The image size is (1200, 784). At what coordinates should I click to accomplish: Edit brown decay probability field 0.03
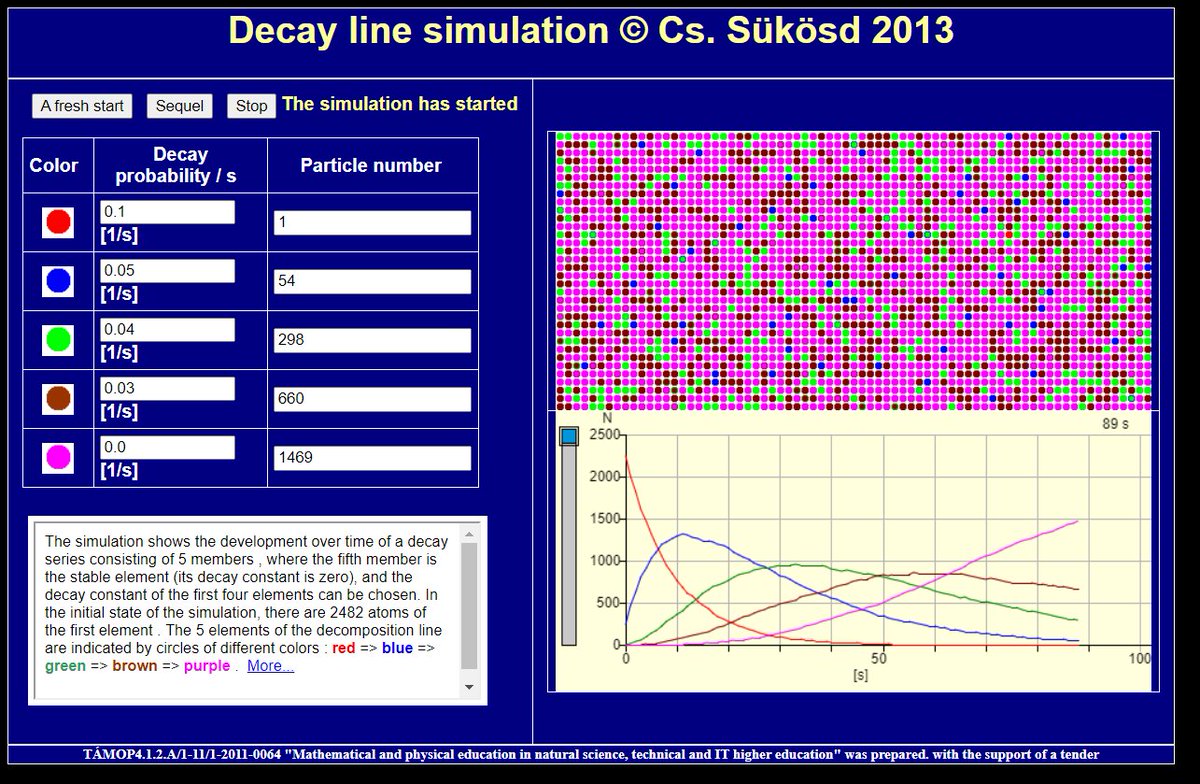167,389
